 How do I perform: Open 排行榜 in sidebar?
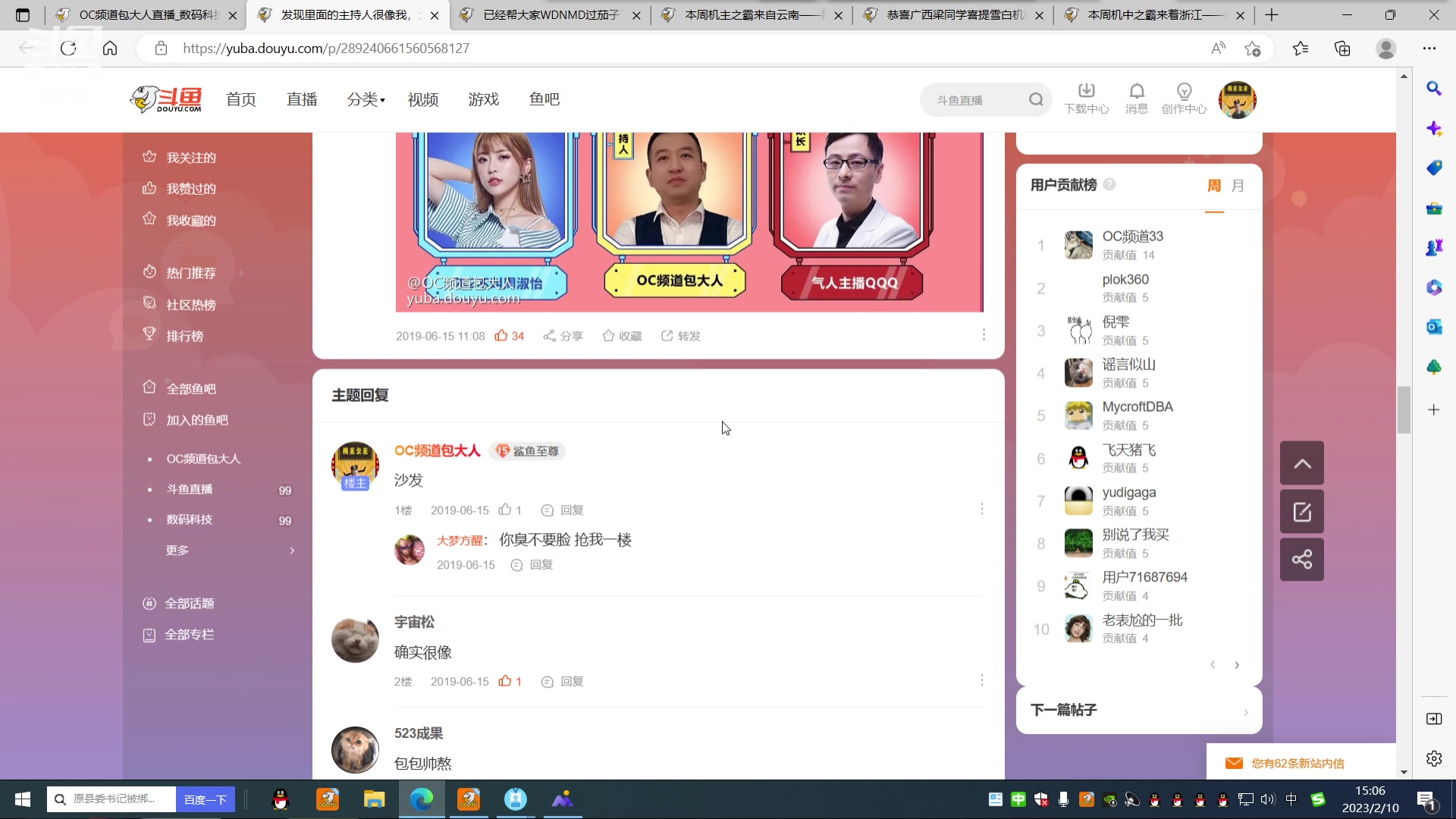click(174, 336)
